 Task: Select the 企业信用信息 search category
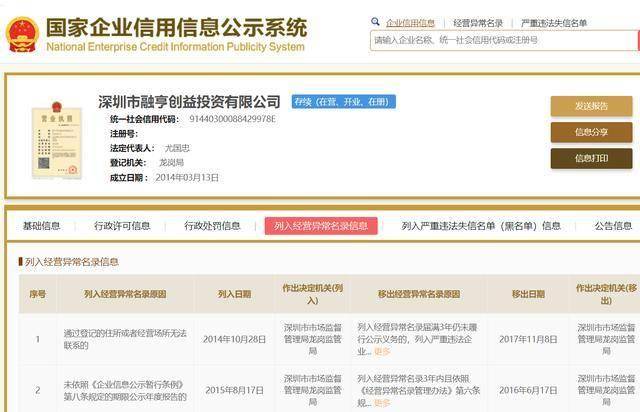click(410, 23)
